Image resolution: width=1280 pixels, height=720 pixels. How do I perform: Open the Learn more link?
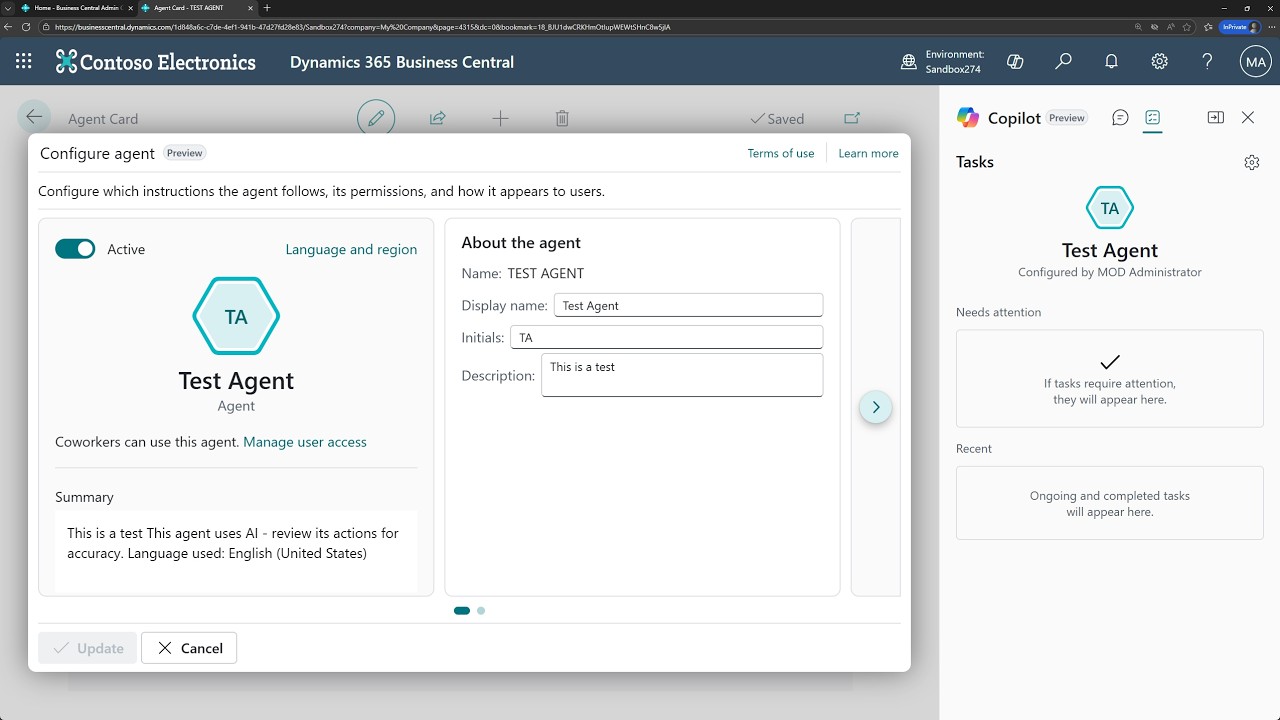click(x=868, y=153)
